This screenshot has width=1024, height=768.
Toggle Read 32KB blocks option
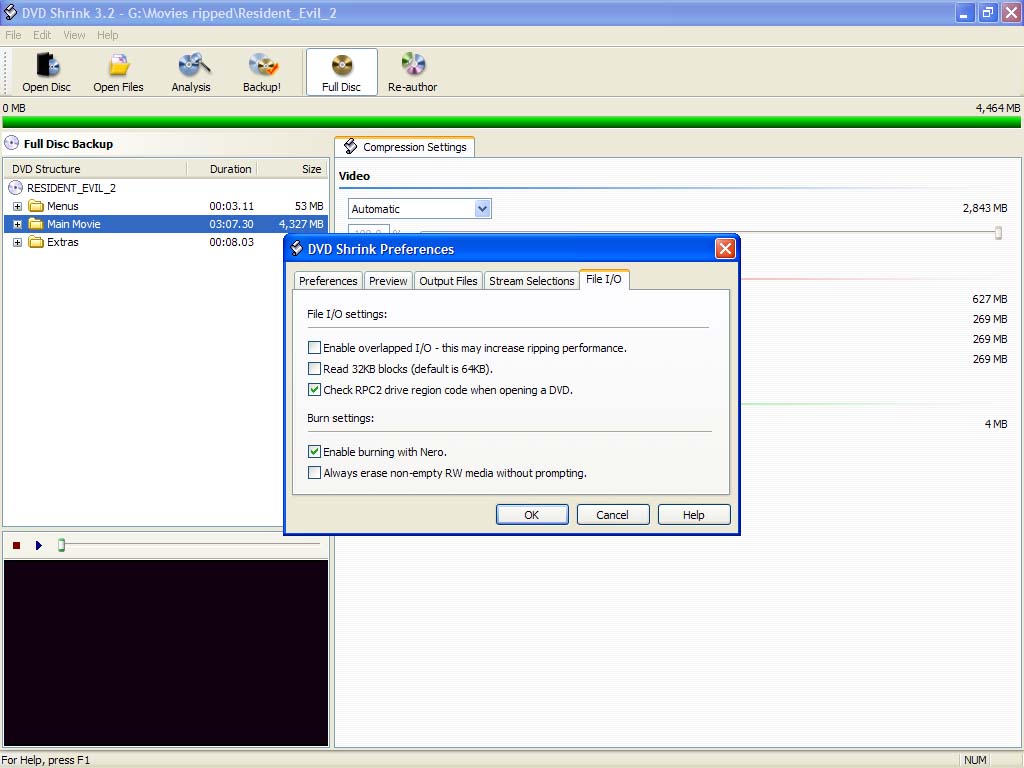click(x=314, y=368)
